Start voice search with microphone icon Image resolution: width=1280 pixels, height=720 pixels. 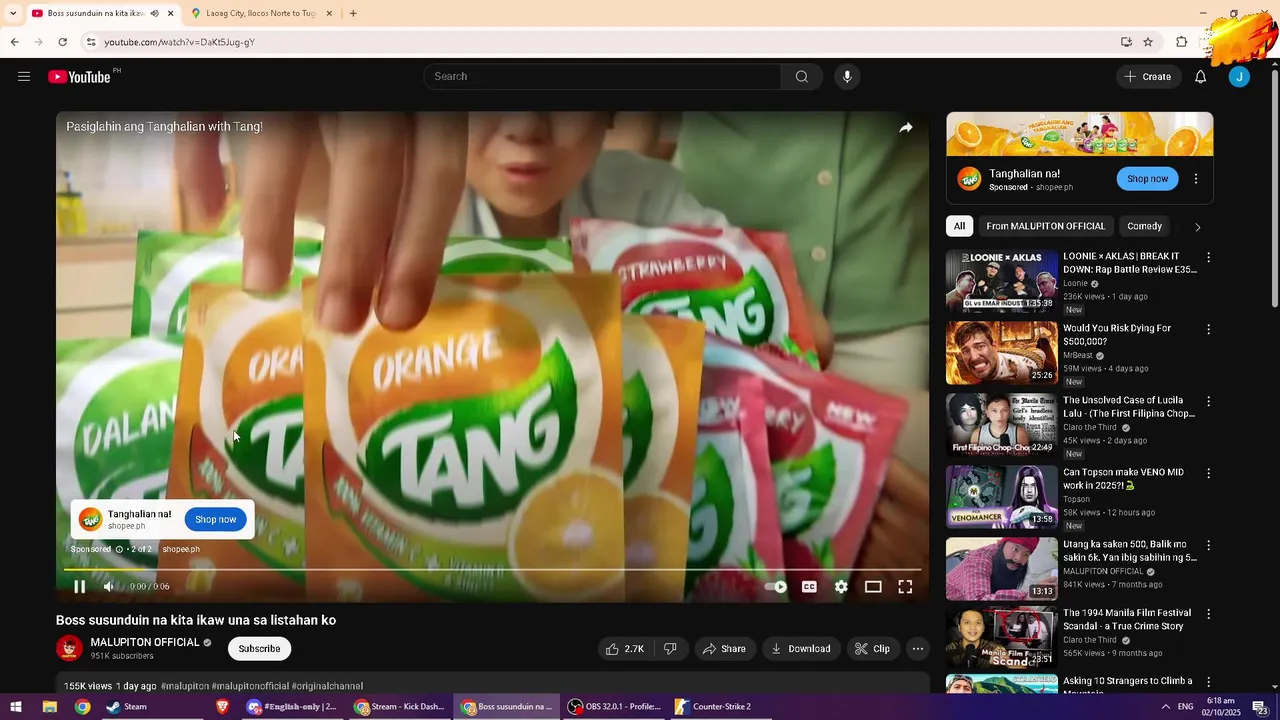[847, 77]
